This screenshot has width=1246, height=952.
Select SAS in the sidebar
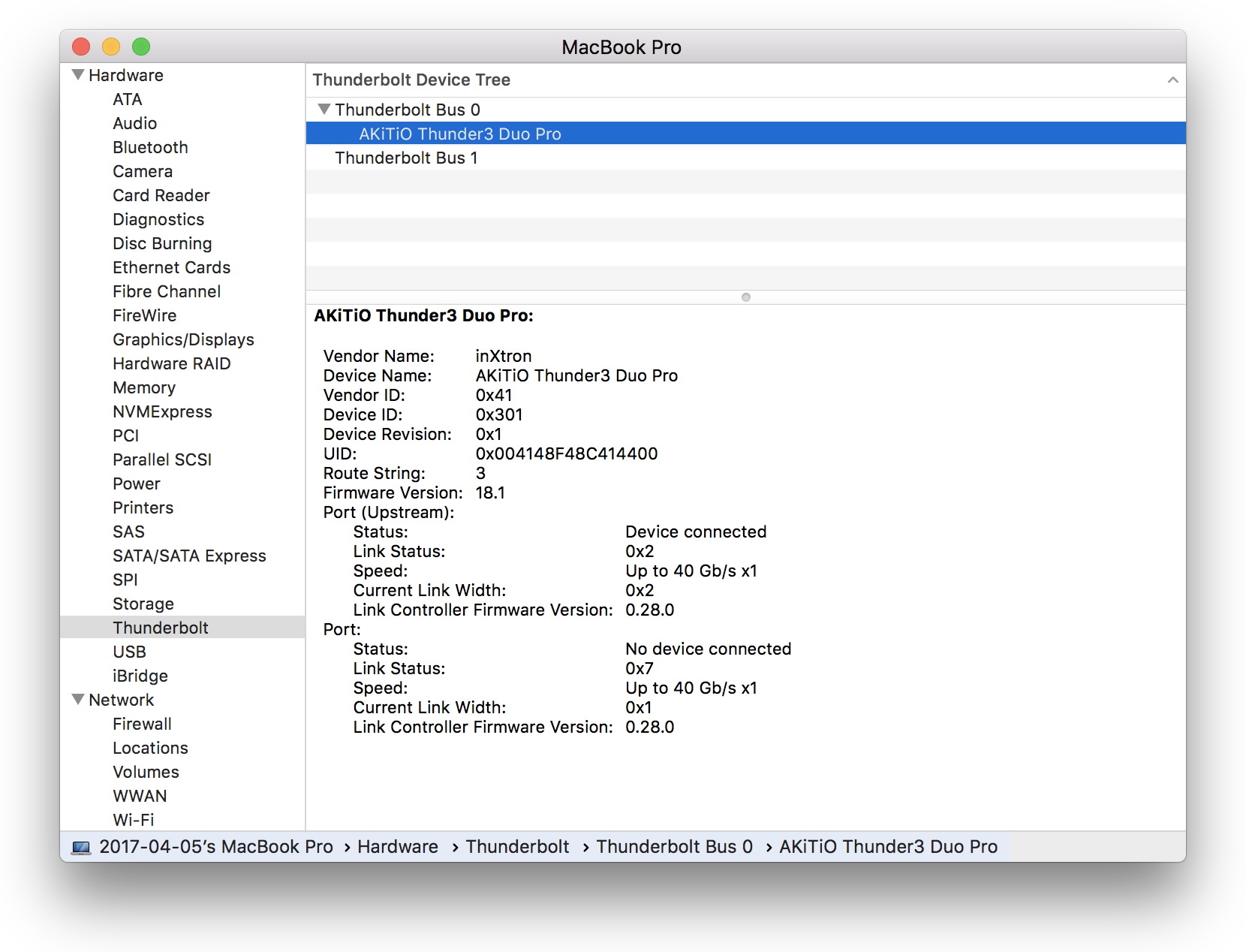[129, 532]
